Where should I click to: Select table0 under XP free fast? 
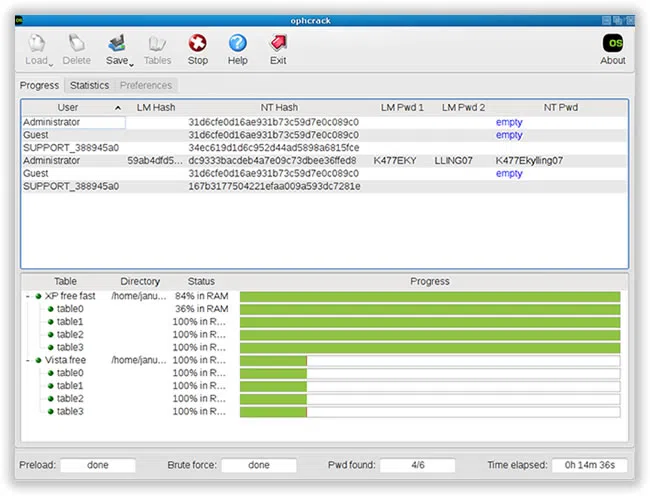tap(70, 310)
